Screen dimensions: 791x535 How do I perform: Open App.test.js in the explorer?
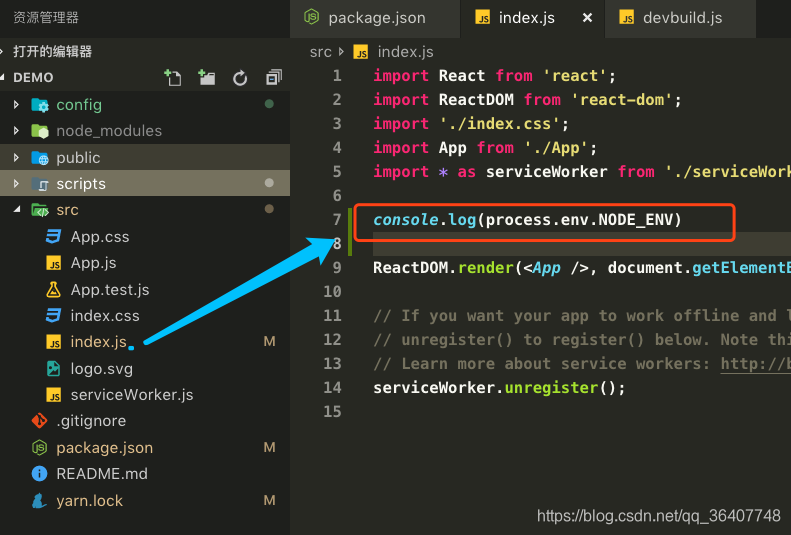tap(110, 289)
